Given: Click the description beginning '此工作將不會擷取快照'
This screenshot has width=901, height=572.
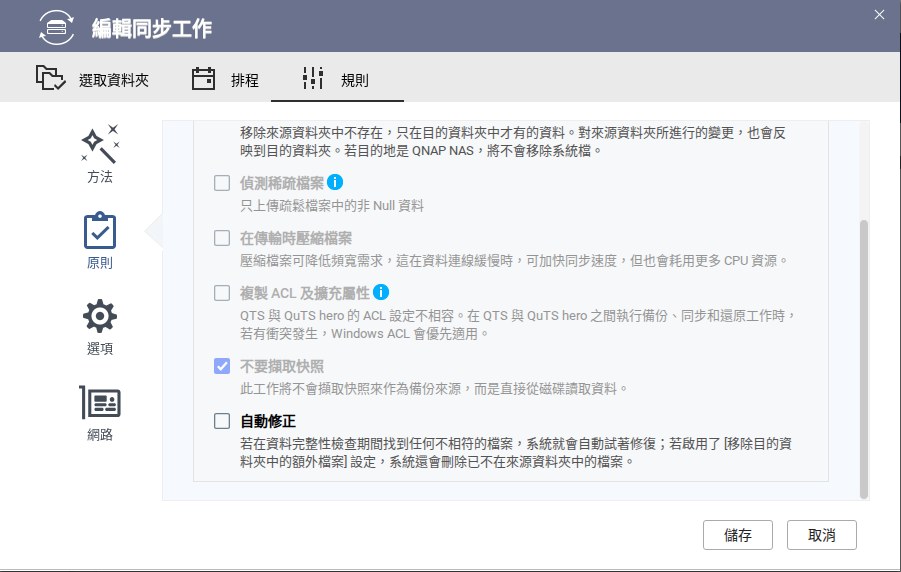Looking at the screenshot, I should click(x=434, y=389).
